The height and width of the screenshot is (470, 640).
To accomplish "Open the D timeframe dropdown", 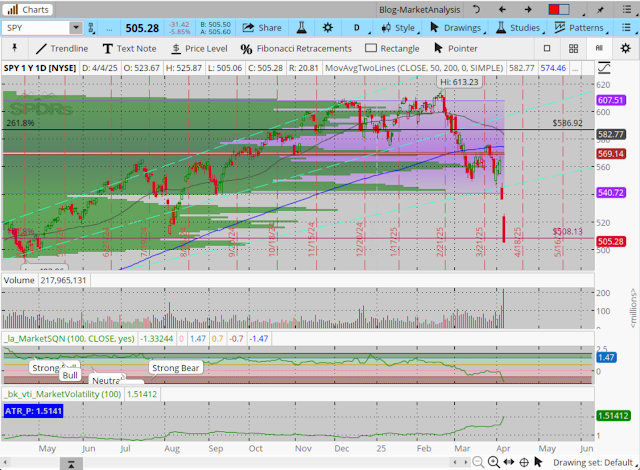I will pos(358,28).
